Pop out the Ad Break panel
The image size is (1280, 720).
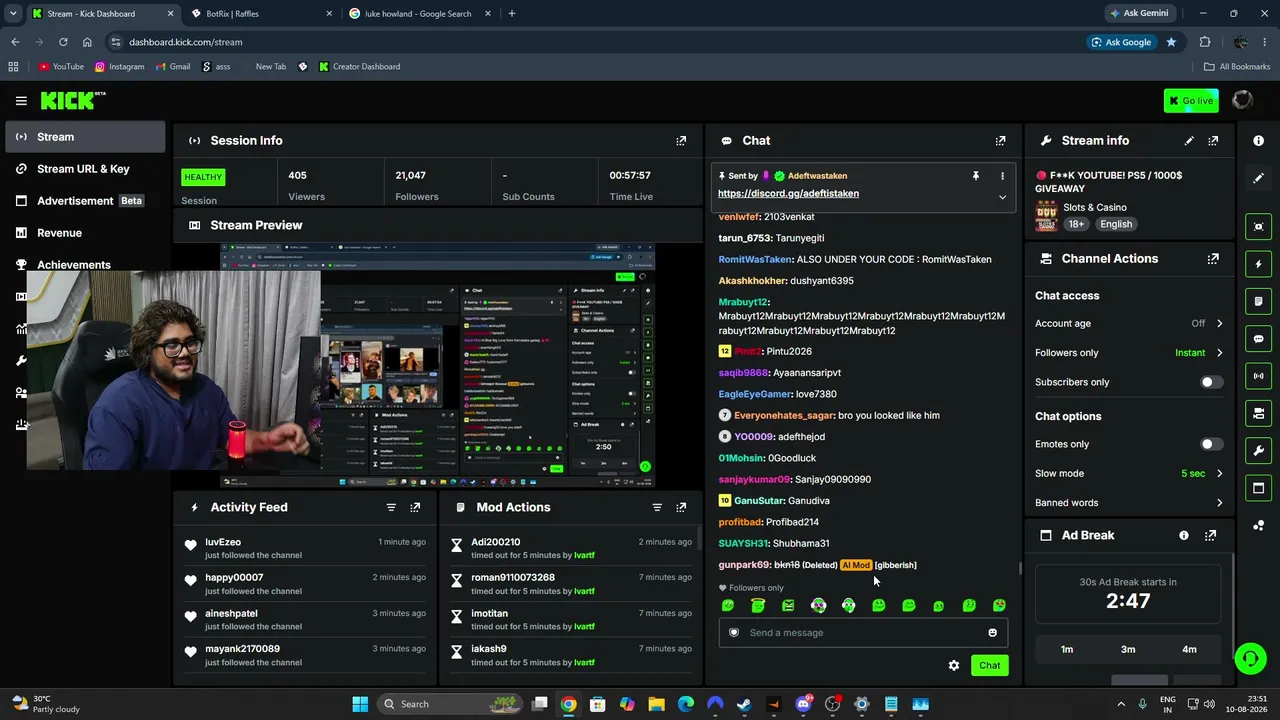click(1210, 536)
